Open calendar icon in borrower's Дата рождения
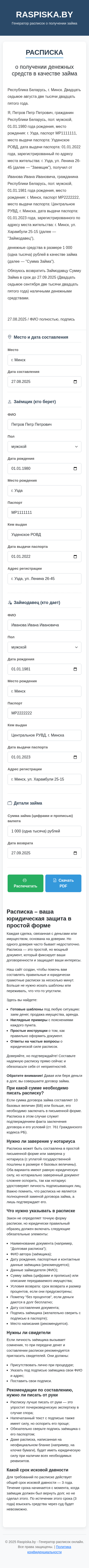 click(75, 468)
